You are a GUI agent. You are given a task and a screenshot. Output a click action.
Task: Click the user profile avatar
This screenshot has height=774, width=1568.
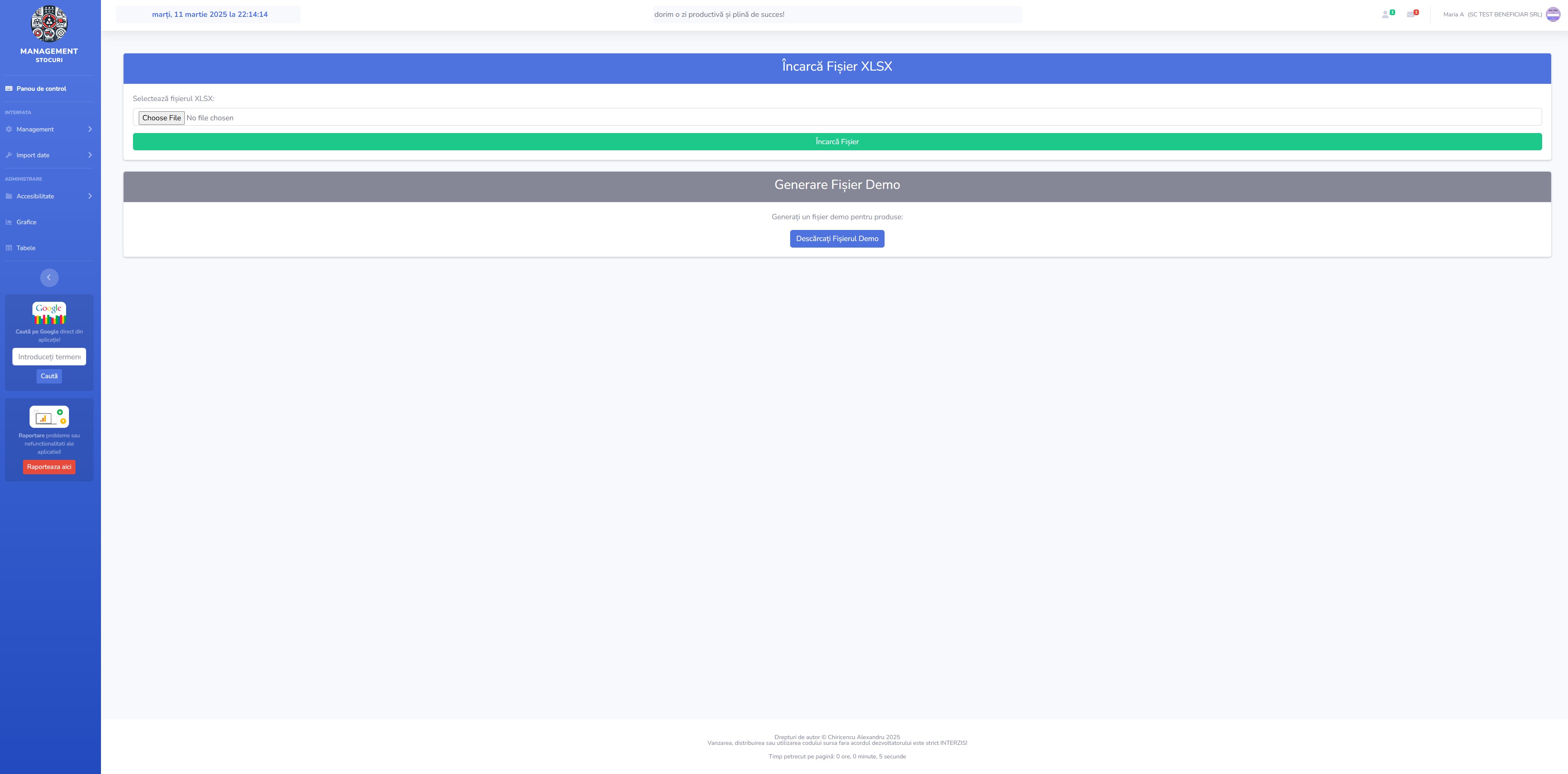pos(1553,15)
